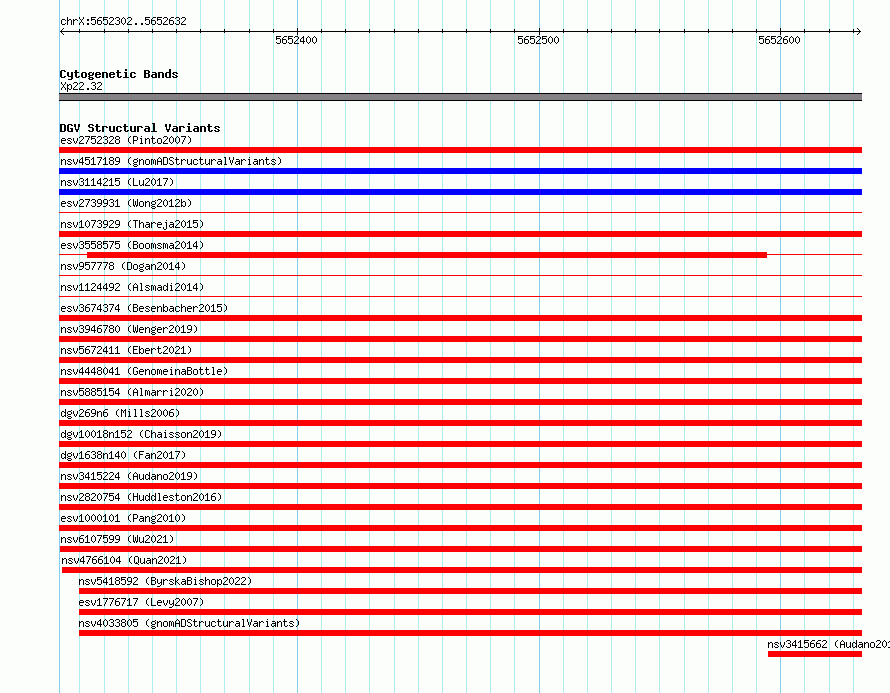Select the DGV Structural Variants track title
The width and height of the screenshot is (890, 693).
click(140, 128)
